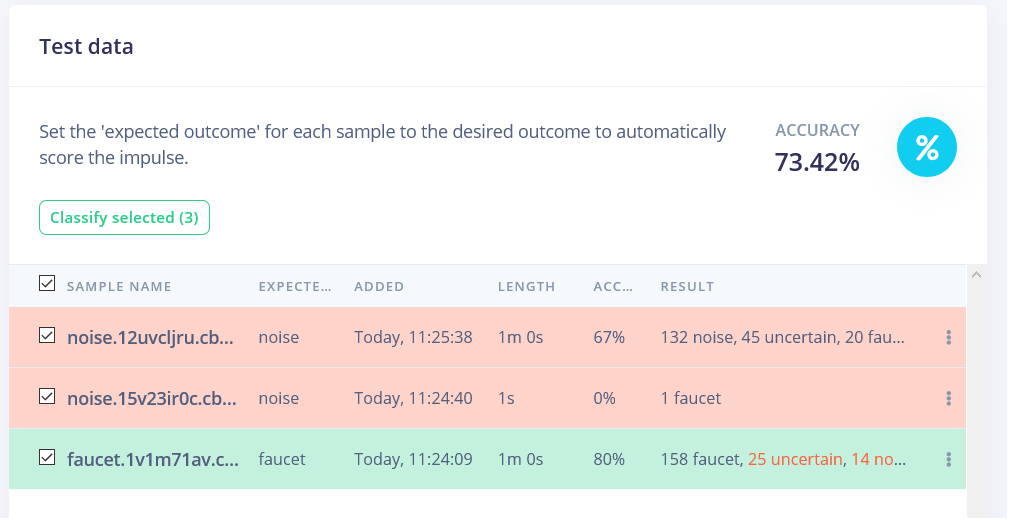Screen dimensions: 1019x521
Task: Open the noise.12uvcljru sample row name
Action: coord(150,338)
